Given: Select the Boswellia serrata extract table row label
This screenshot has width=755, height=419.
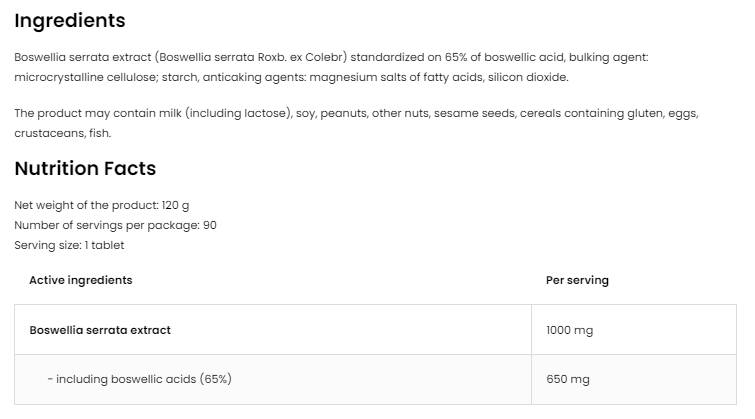Looking at the screenshot, I should [x=100, y=330].
